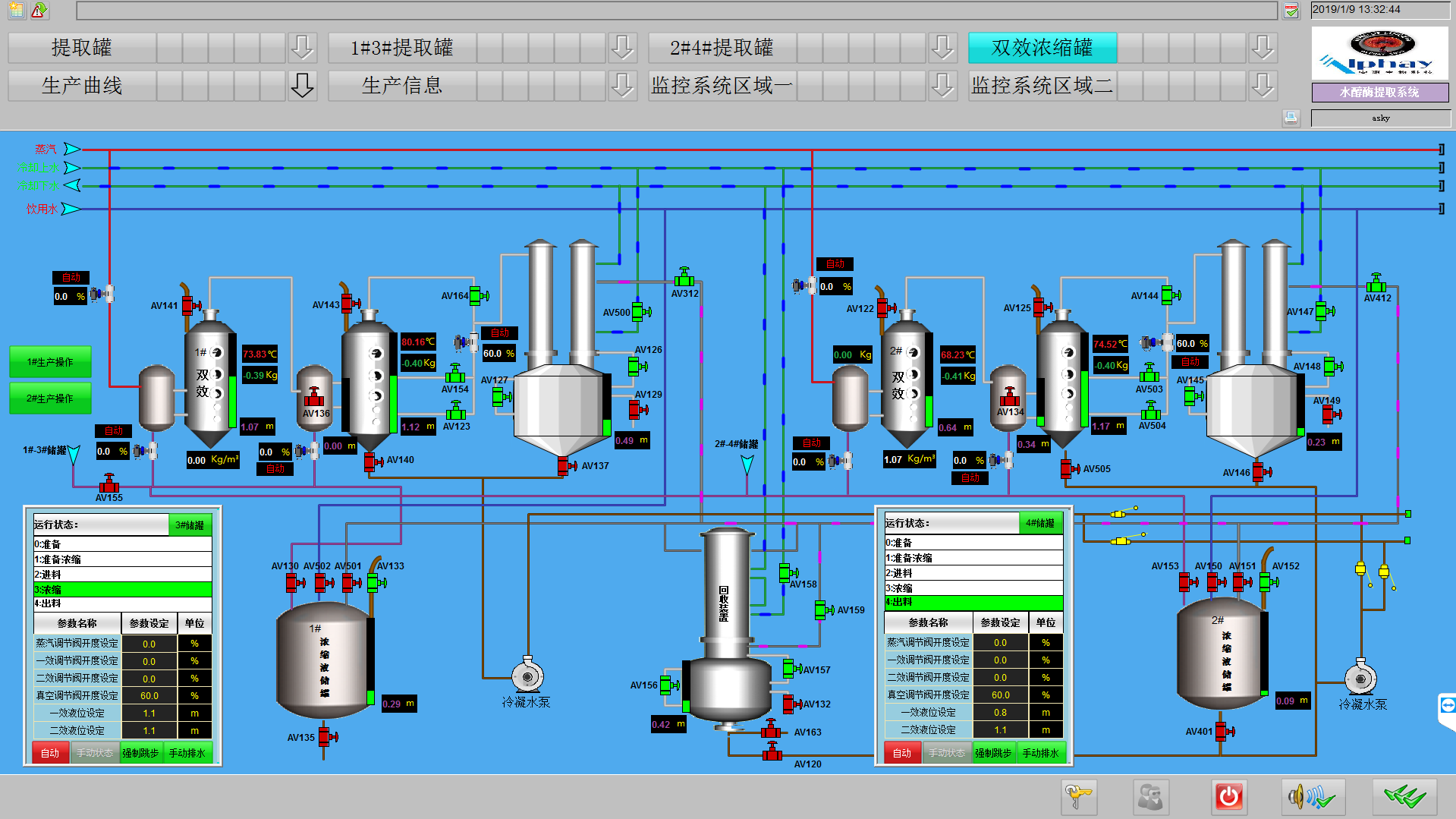1456x819 pixels.
Task: Click the green triple-checkmark acknowledge-all icon
Action: tap(1404, 797)
